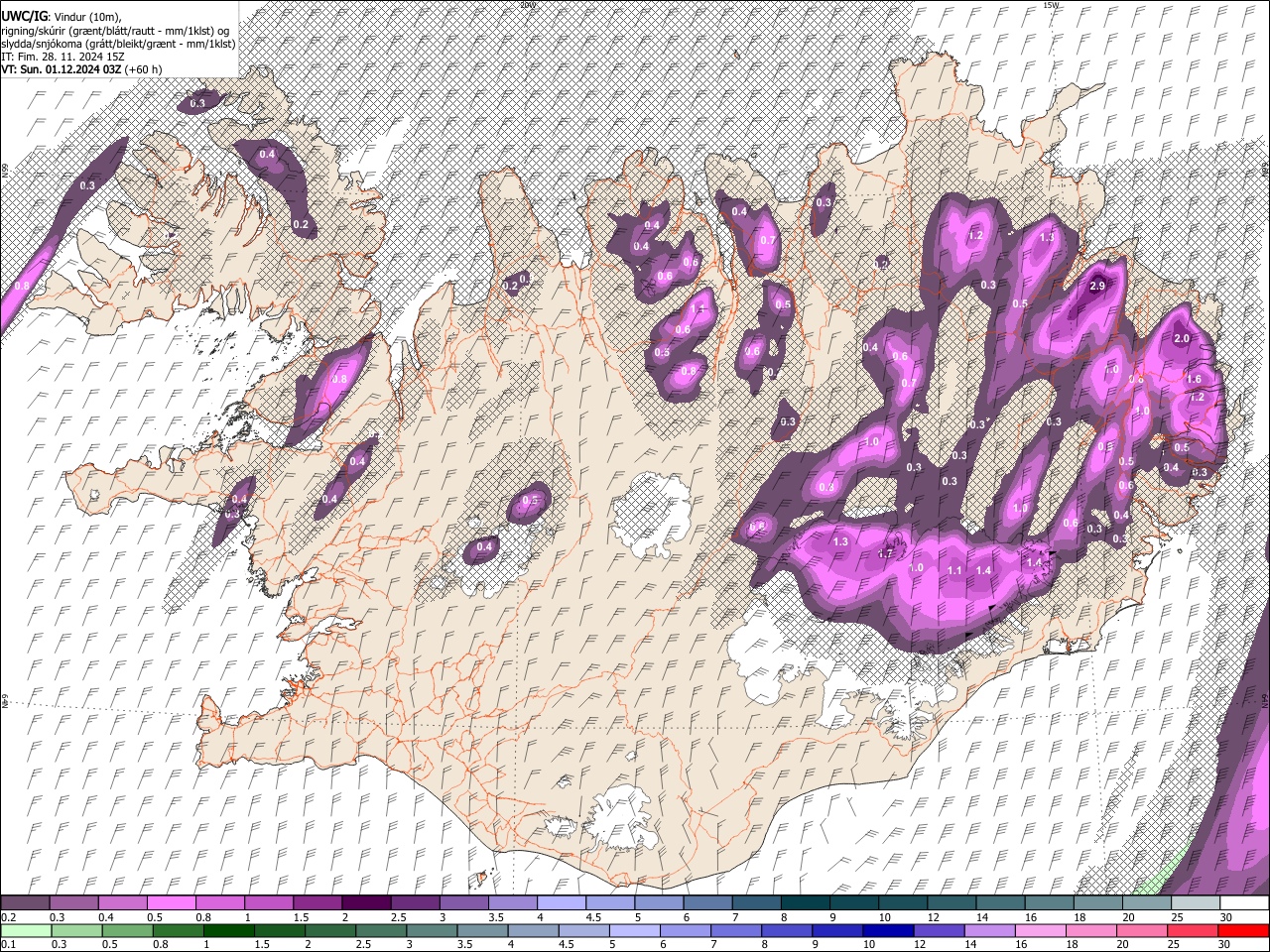
Task: Click the 20W longitude label
Action: tap(527, 5)
